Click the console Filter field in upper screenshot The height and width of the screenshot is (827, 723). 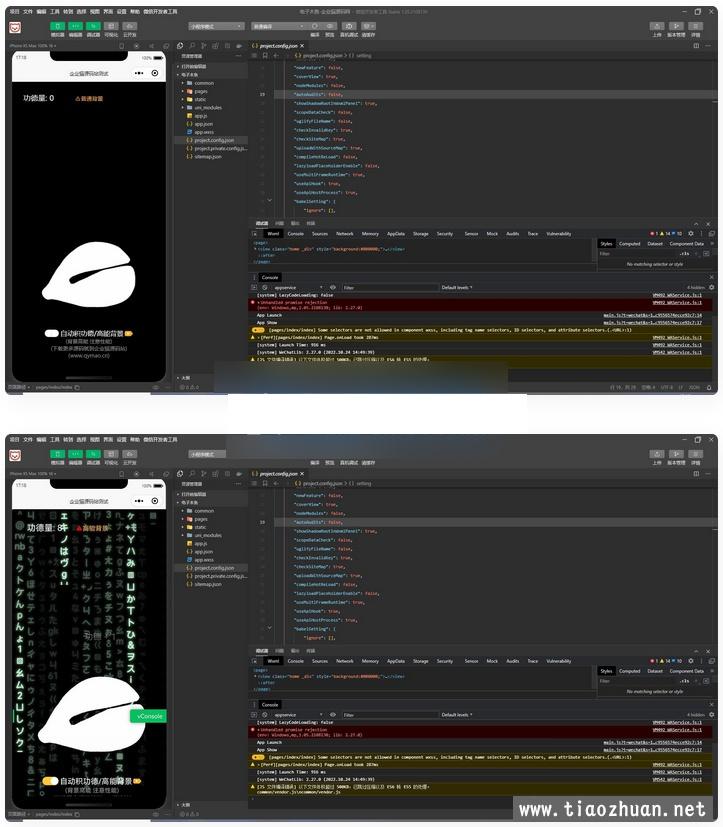click(x=390, y=287)
